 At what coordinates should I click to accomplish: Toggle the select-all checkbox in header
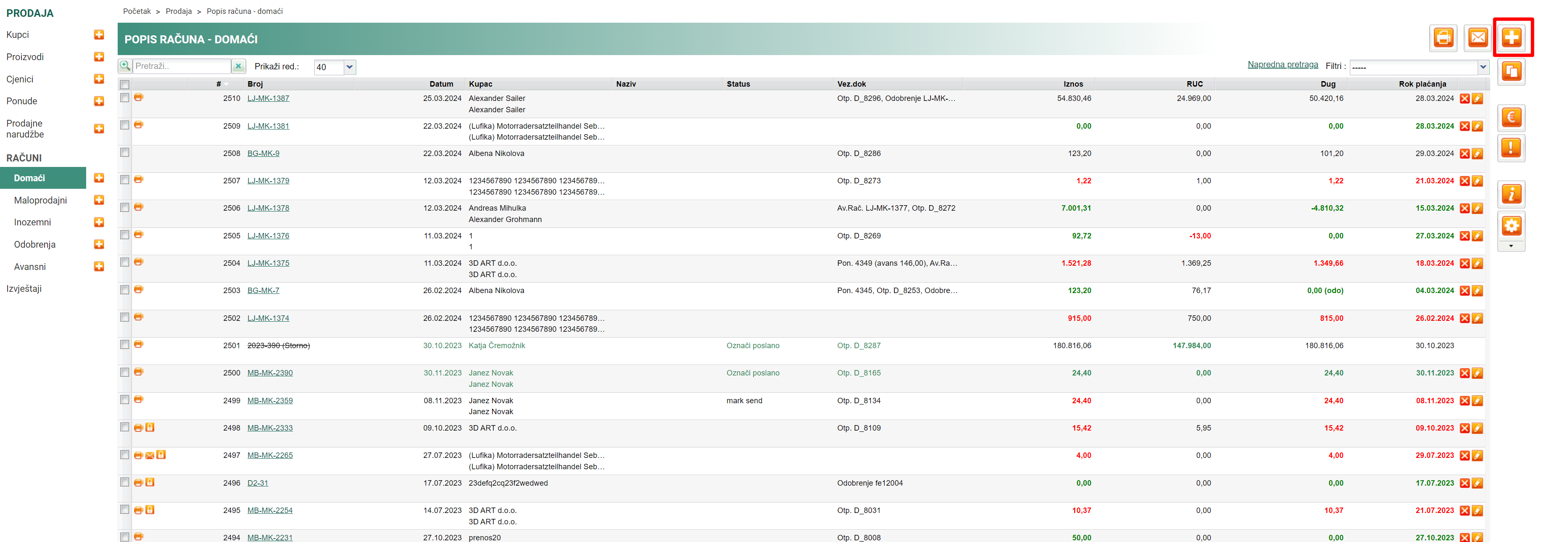[125, 85]
